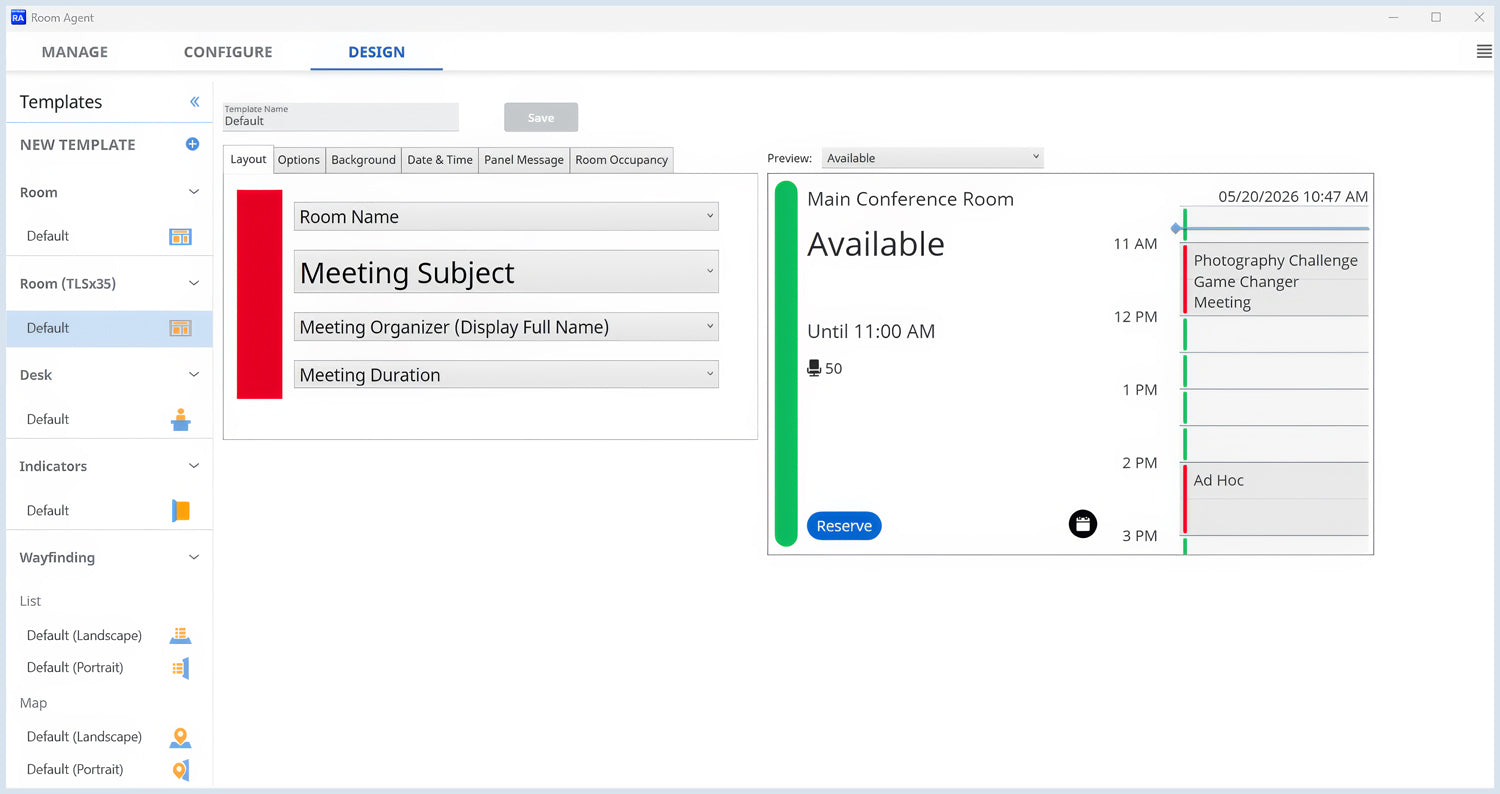
Task: Click the current time marker on the timeline
Action: point(1177,229)
